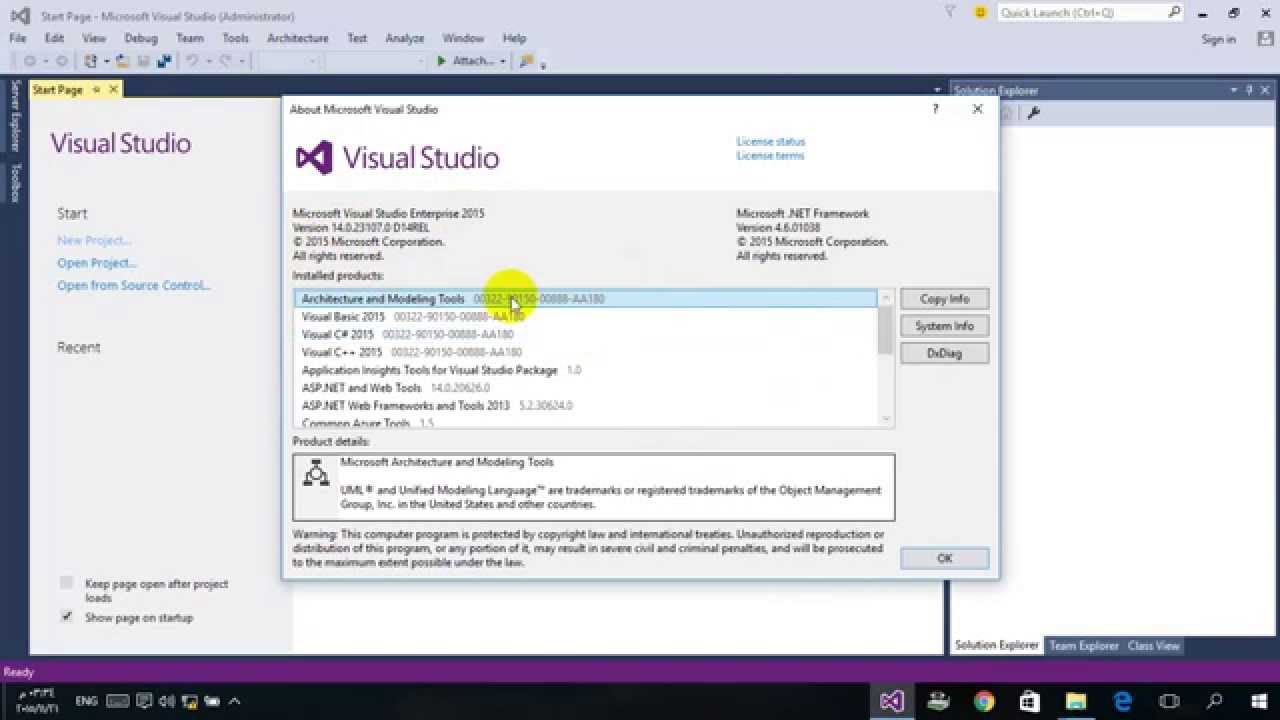This screenshot has height=720, width=1280.
Task: Open the File menu
Action: point(18,38)
